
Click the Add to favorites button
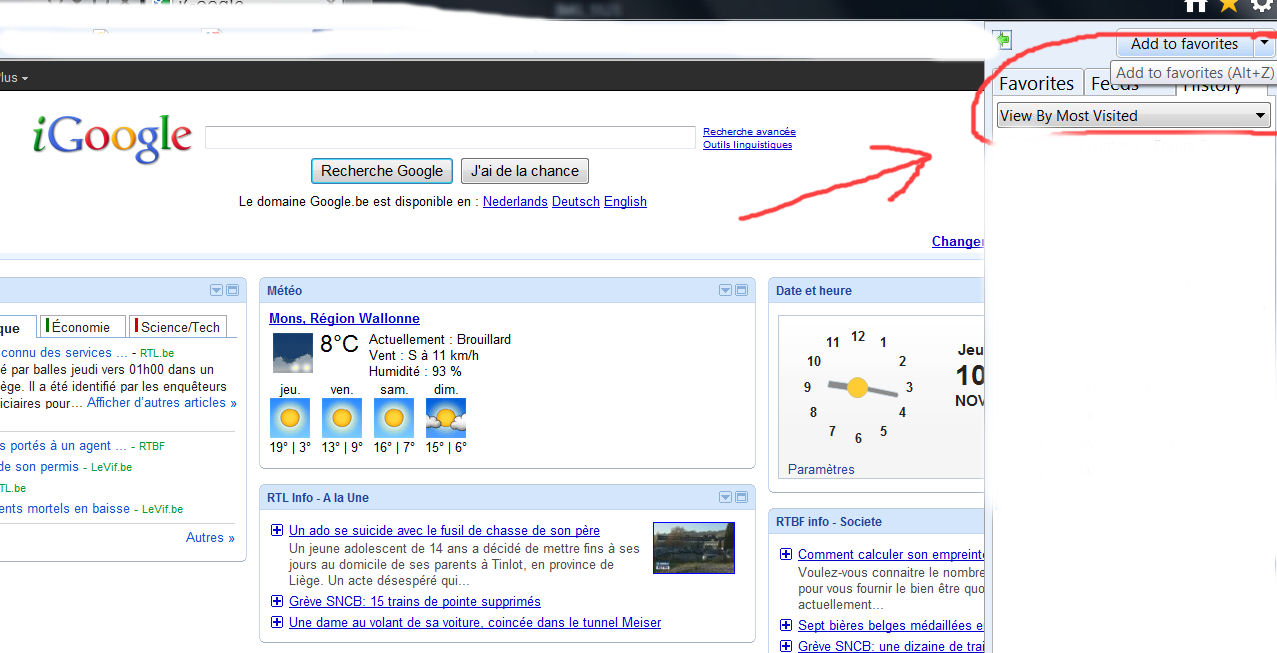pos(1184,44)
